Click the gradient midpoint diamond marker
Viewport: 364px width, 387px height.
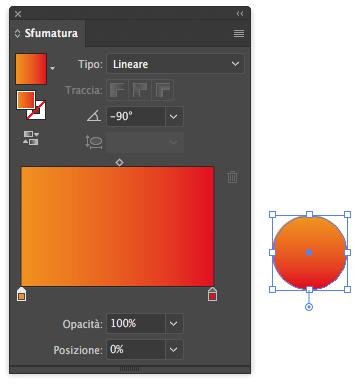point(119,162)
